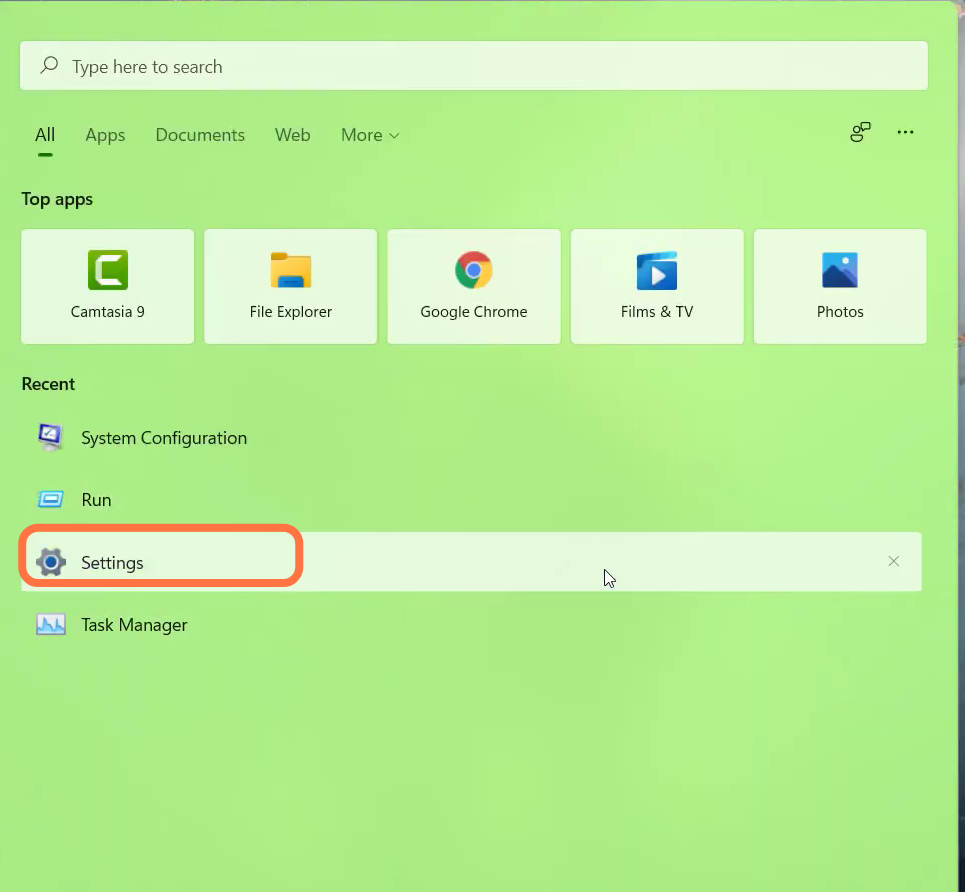
Task: Click the Settings gear icon
Action: [x=51, y=561]
